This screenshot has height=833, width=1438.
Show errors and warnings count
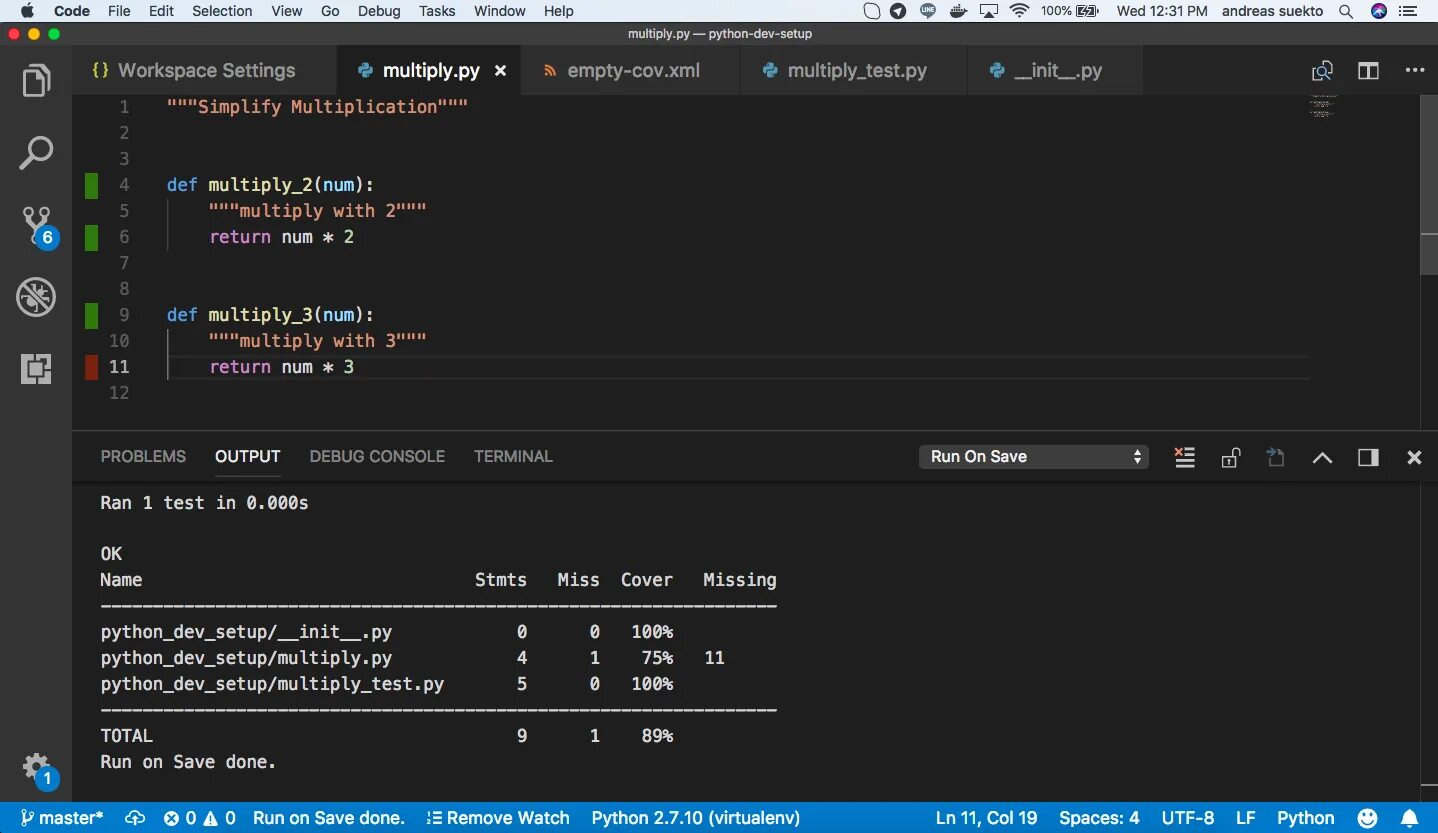199,818
